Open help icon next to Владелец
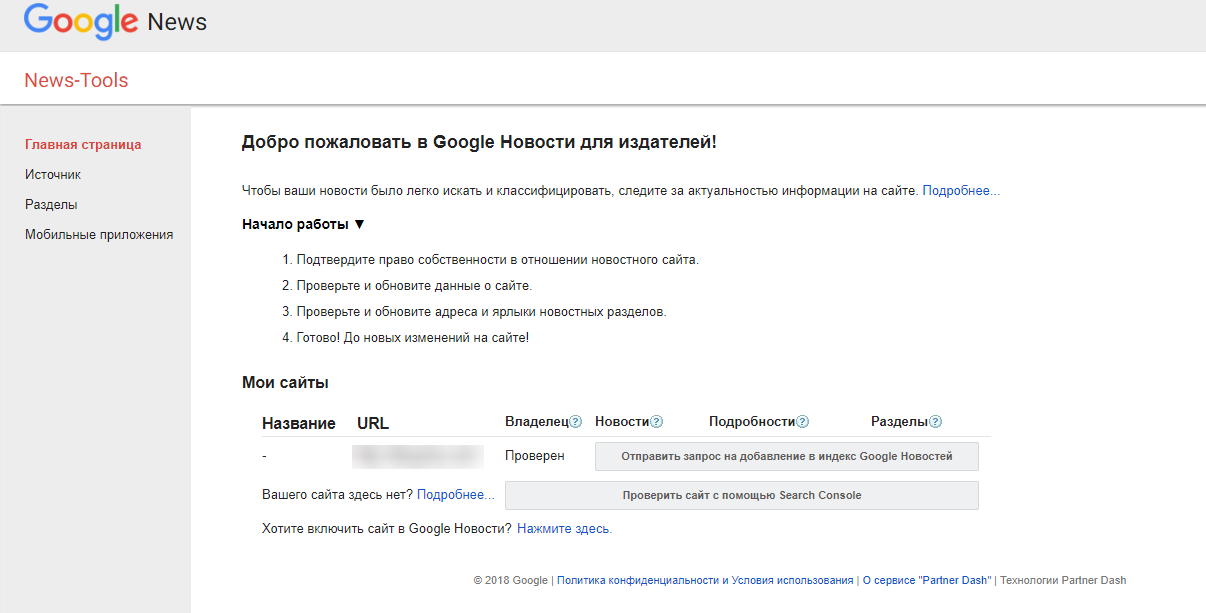 pyautogui.click(x=575, y=422)
